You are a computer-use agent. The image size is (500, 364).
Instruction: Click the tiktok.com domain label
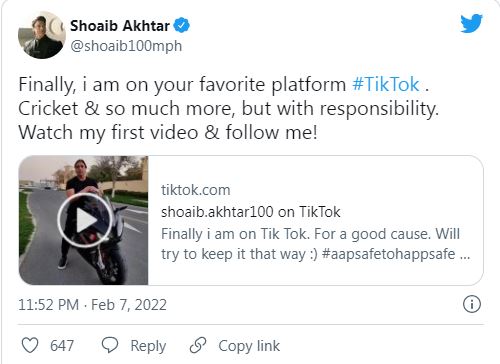click(196, 190)
